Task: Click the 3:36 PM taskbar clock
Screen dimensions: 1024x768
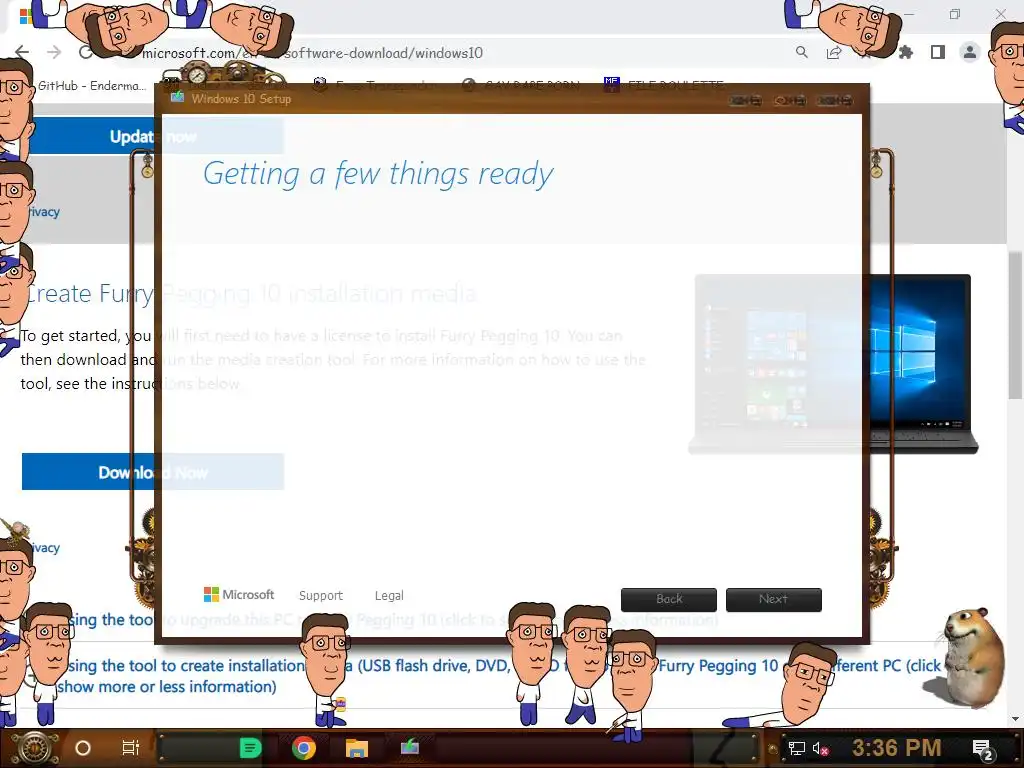Action: [896, 748]
